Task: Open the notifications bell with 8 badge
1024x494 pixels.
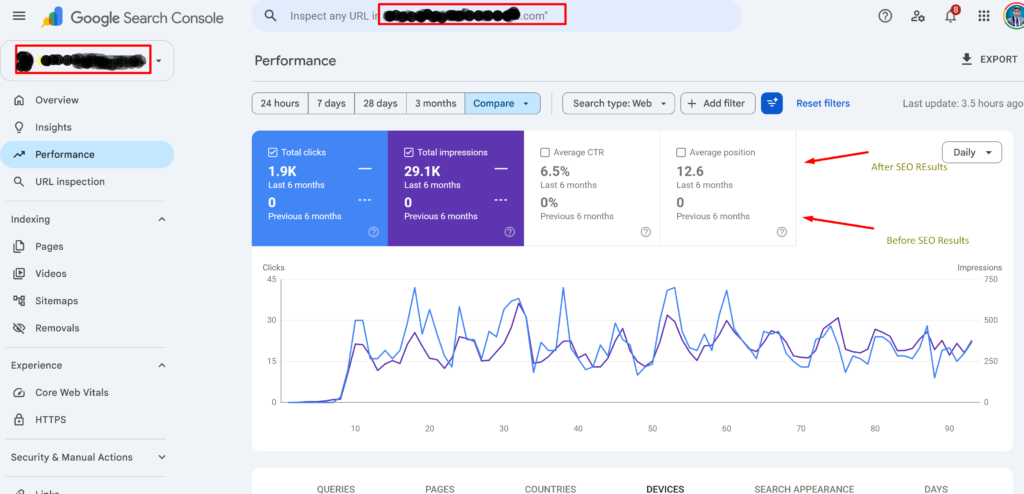Action: (951, 15)
